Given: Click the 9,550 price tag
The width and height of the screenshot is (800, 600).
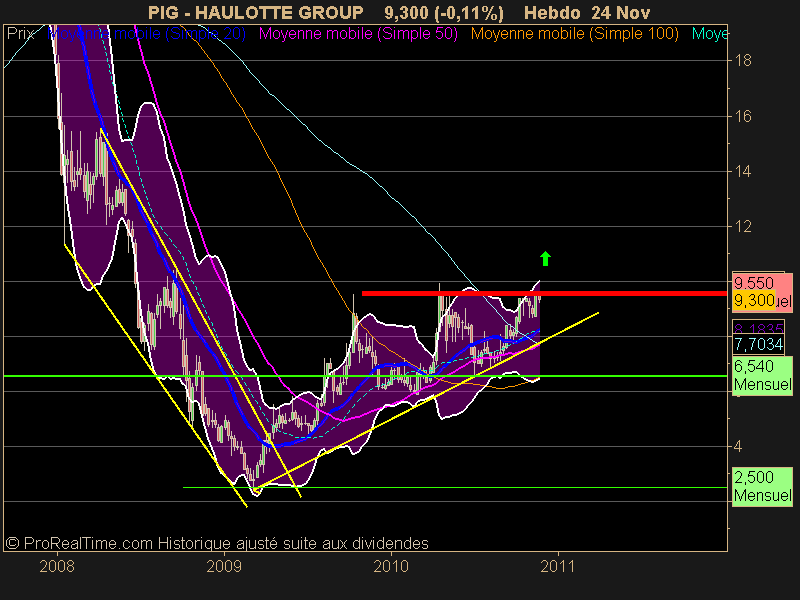Looking at the screenshot, I should pyautogui.click(x=762, y=282).
